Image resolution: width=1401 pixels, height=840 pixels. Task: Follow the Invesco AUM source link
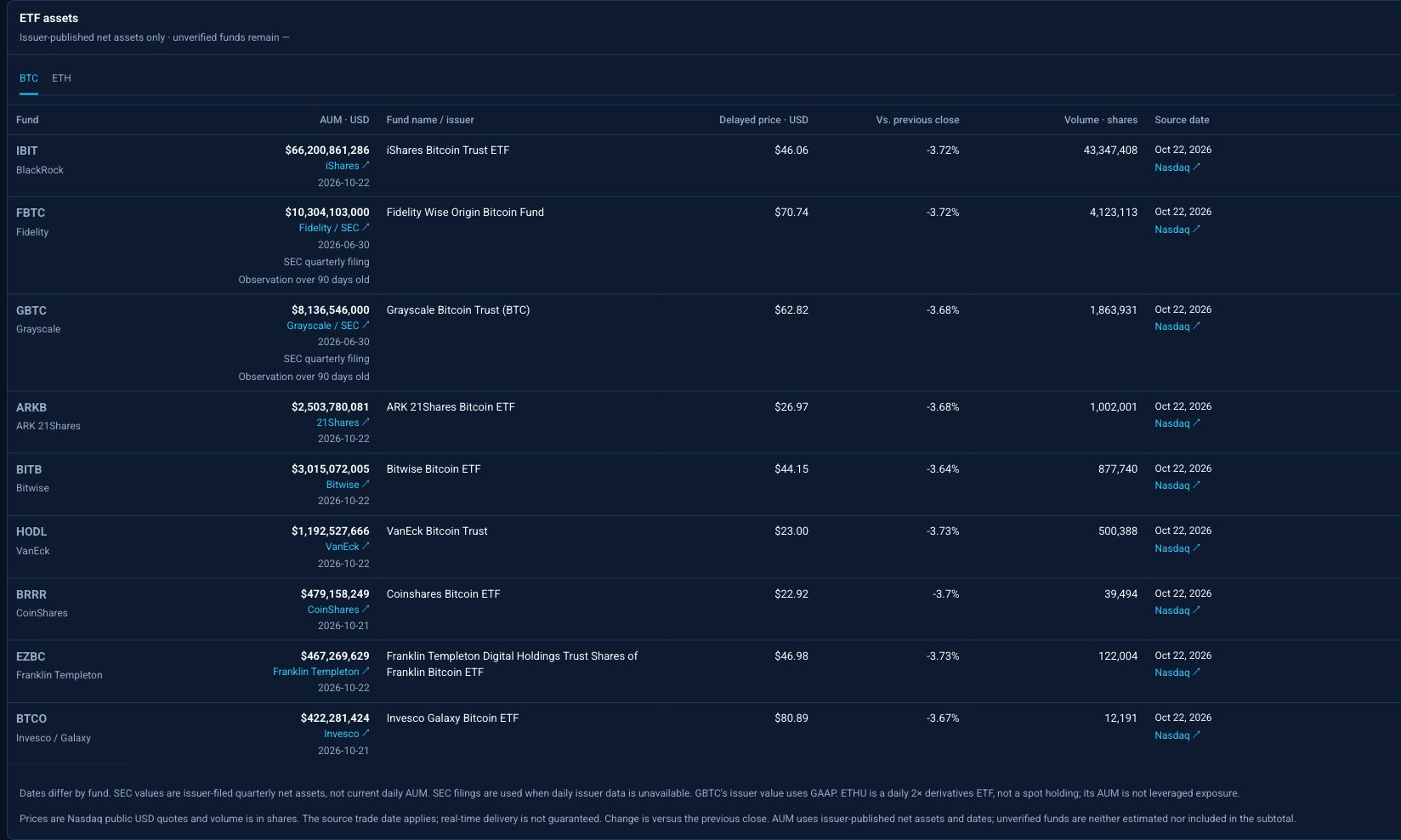pos(347,734)
